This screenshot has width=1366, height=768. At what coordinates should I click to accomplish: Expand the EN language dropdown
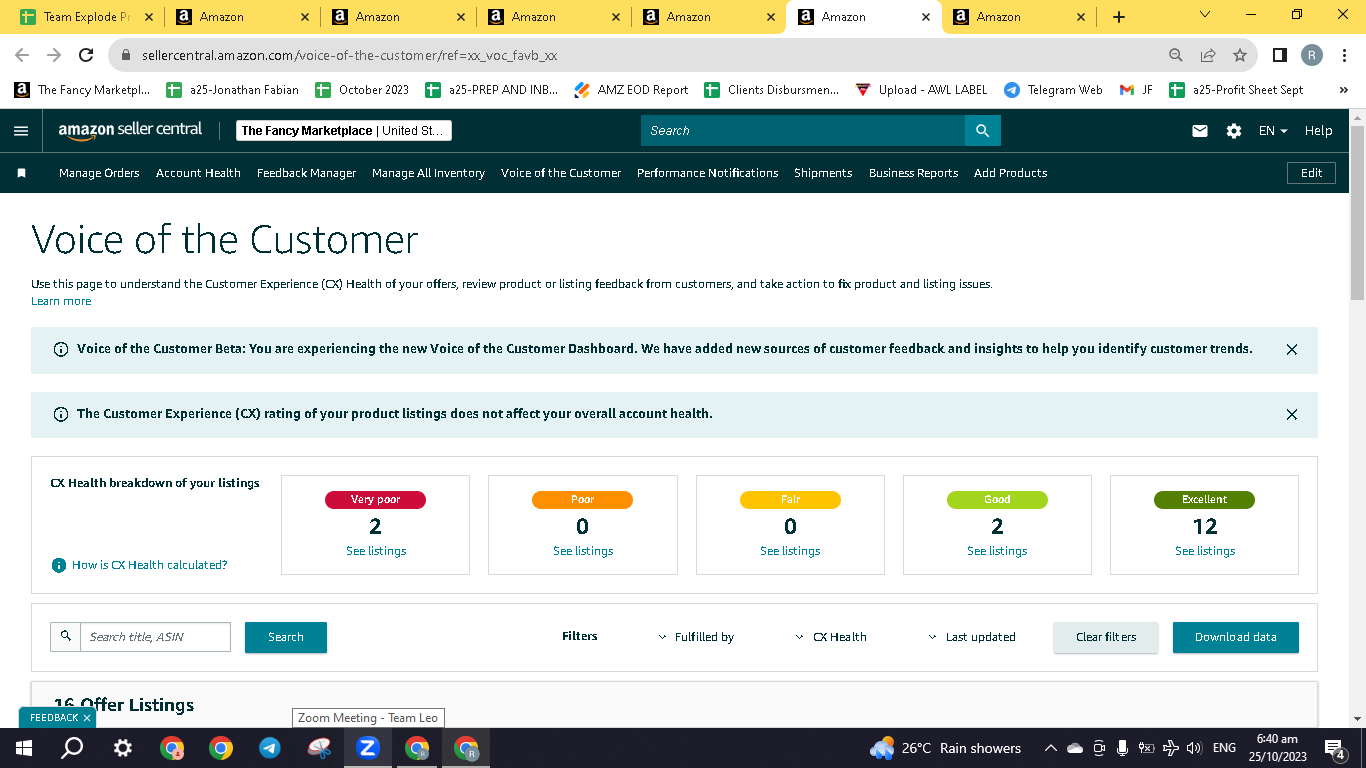click(x=1273, y=131)
